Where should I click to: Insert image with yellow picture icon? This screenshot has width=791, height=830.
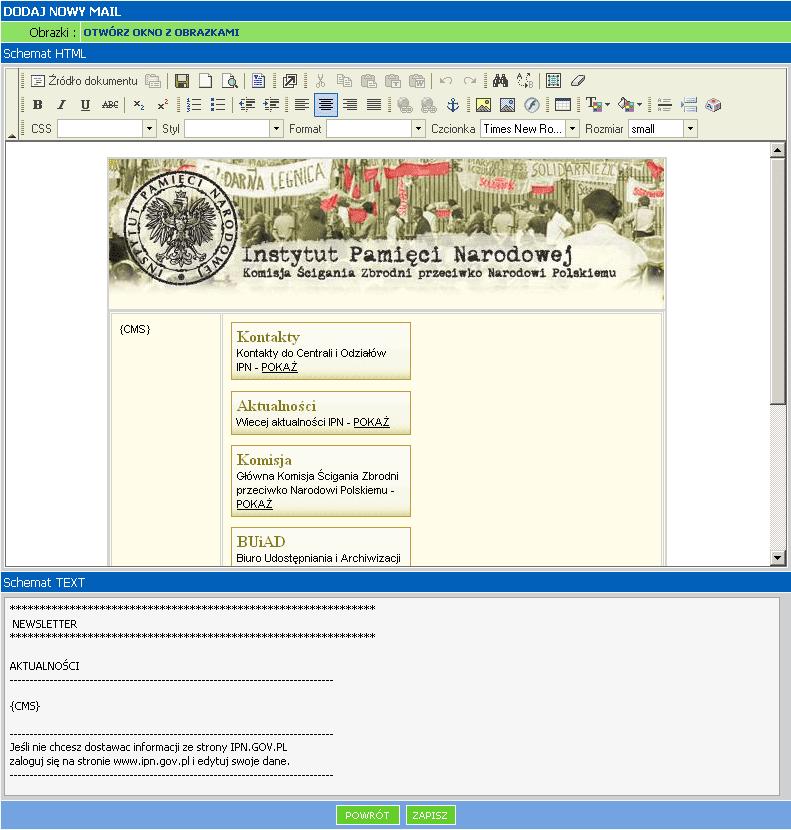click(x=483, y=105)
